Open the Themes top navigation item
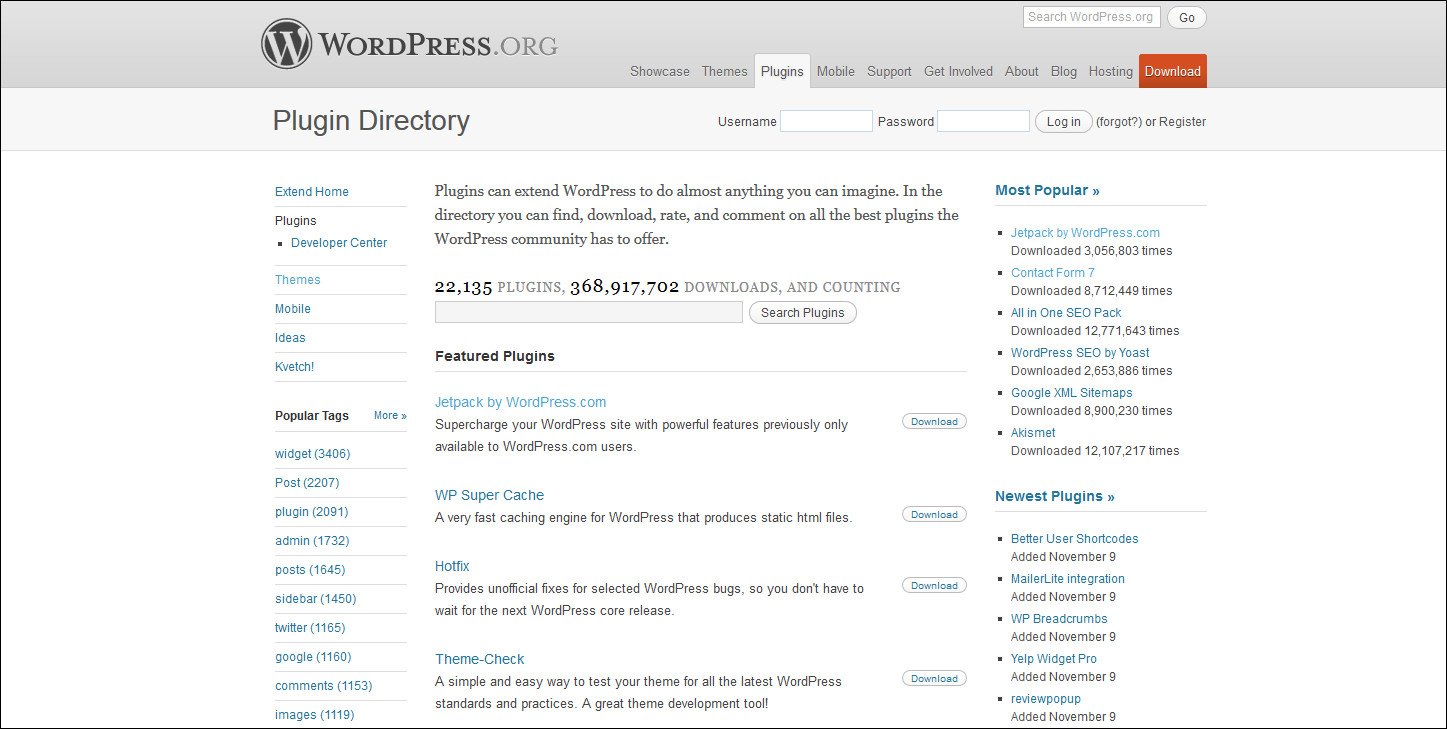This screenshot has width=1447, height=729. click(724, 71)
